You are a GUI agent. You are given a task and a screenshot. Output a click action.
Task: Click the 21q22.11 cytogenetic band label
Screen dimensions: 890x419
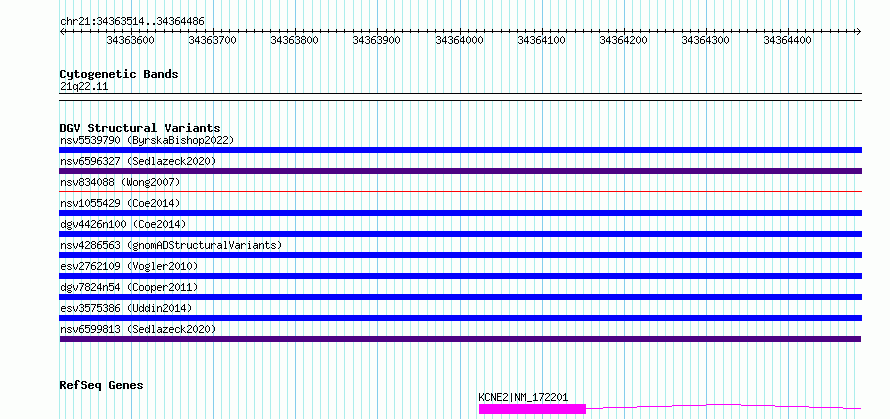83,86
